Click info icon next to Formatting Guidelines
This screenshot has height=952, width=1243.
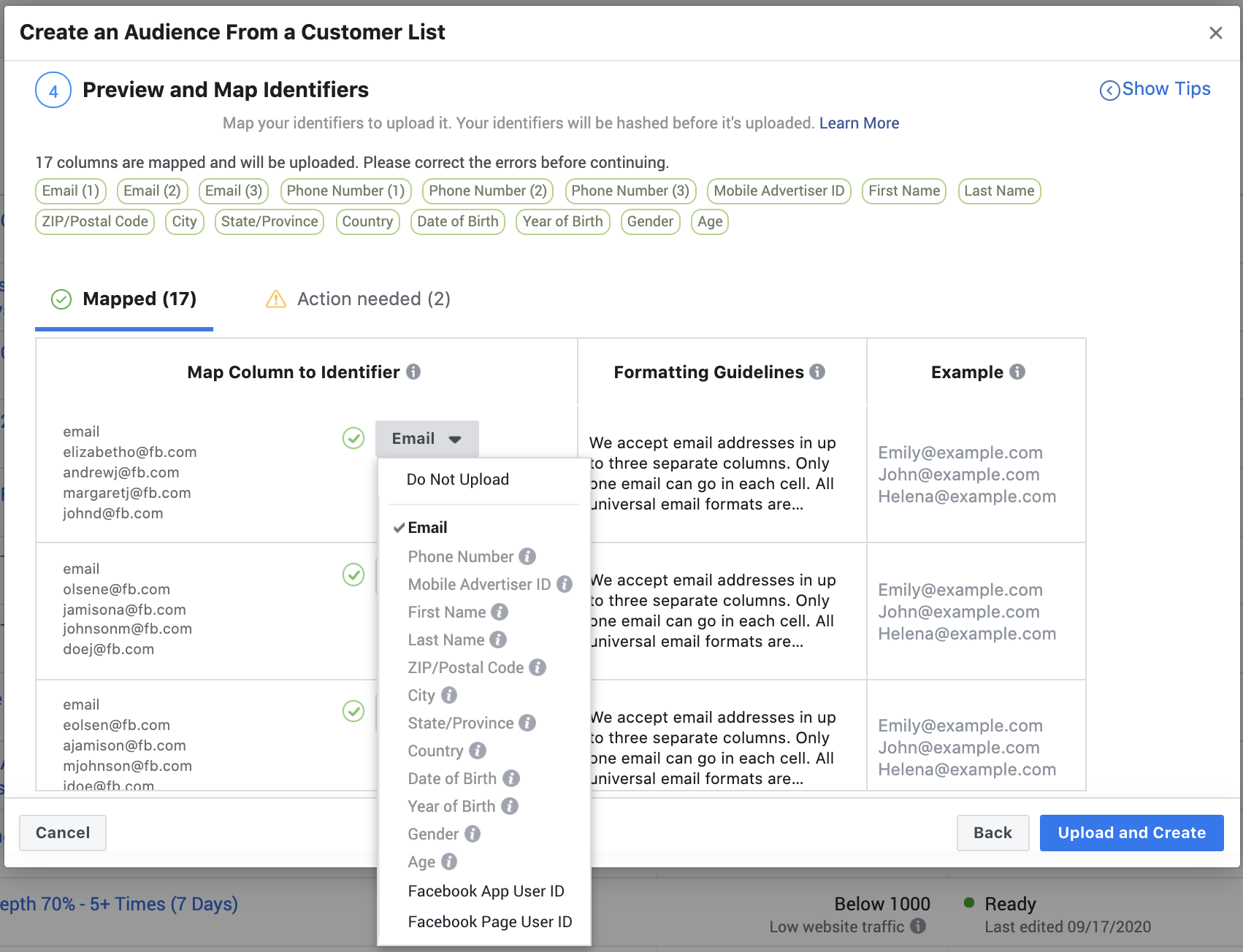[817, 372]
